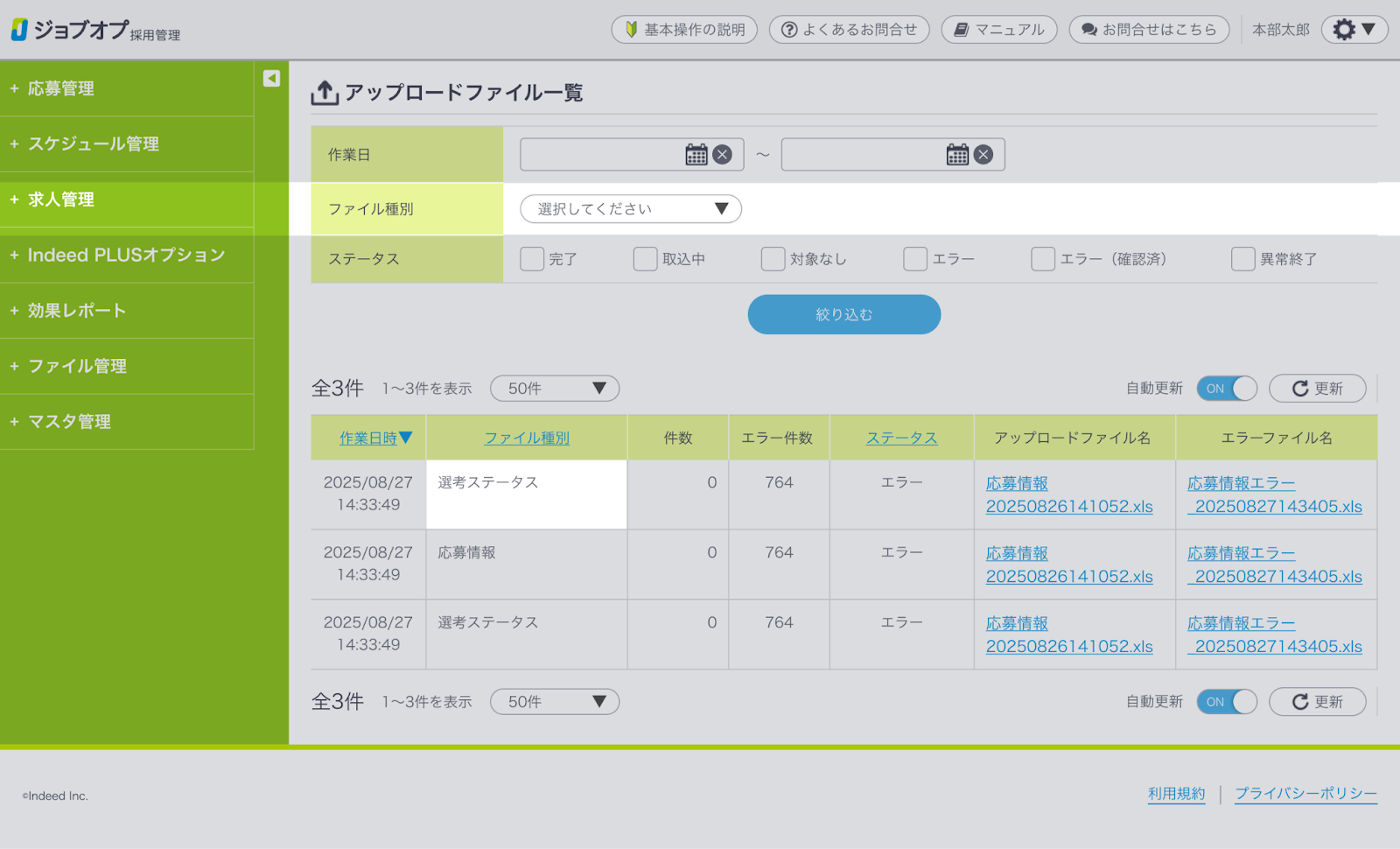The image size is (1400, 849).
Task: Clear the start date field
Action: (723, 155)
